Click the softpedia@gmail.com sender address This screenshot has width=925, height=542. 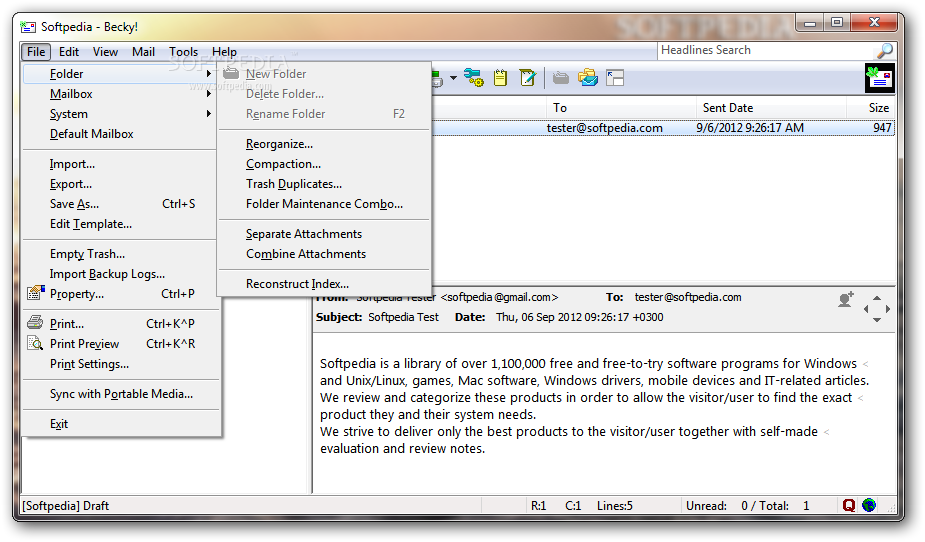499,298
